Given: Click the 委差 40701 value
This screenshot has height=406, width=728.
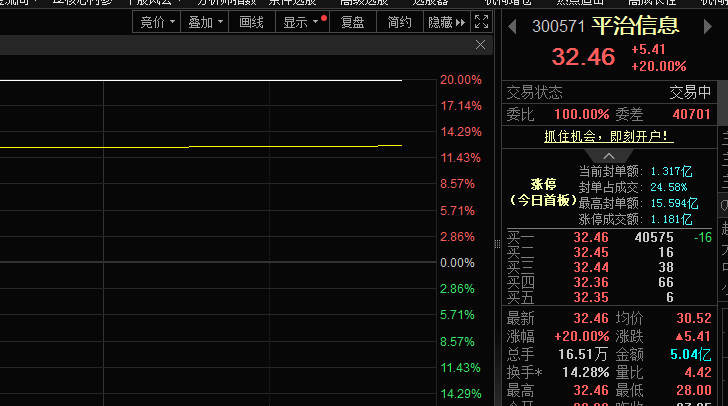Looking at the screenshot, I should (x=691, y=114).
